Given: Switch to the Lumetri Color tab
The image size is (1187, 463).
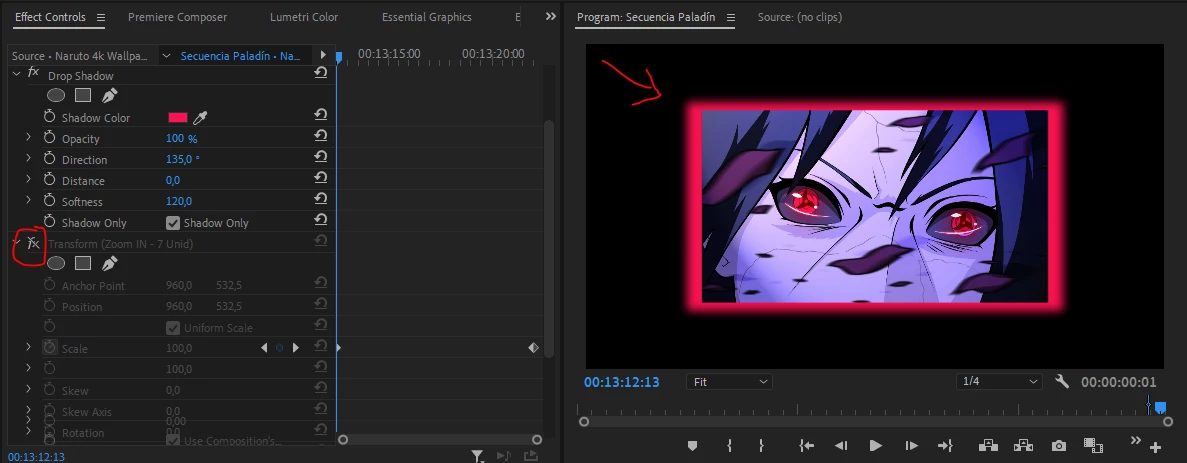Looking at the screenshot, I should pos(304,17).
